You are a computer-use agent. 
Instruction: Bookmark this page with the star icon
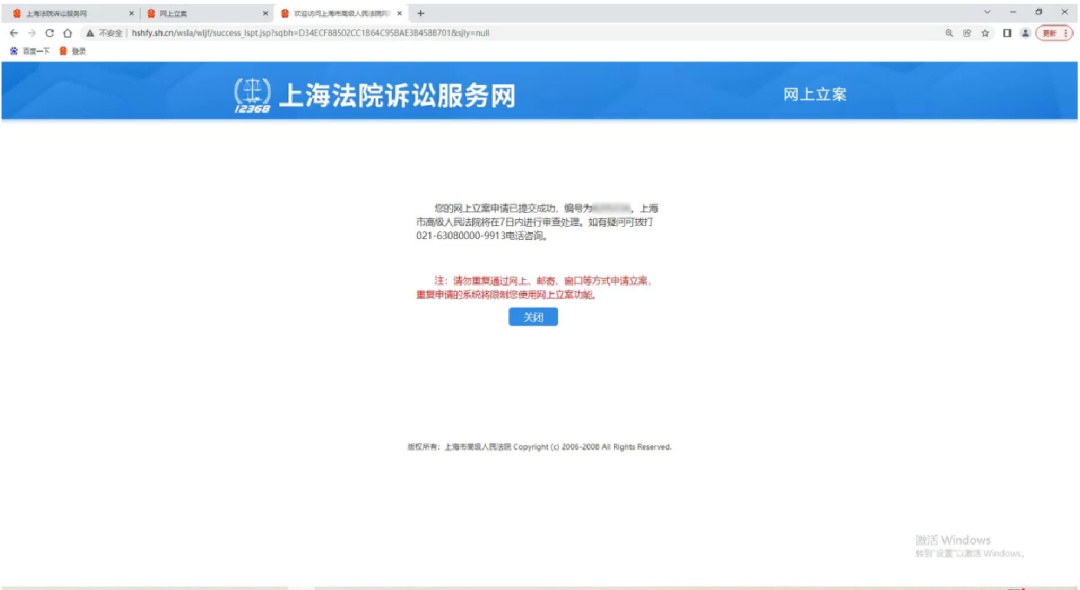[x=986, y=33]
